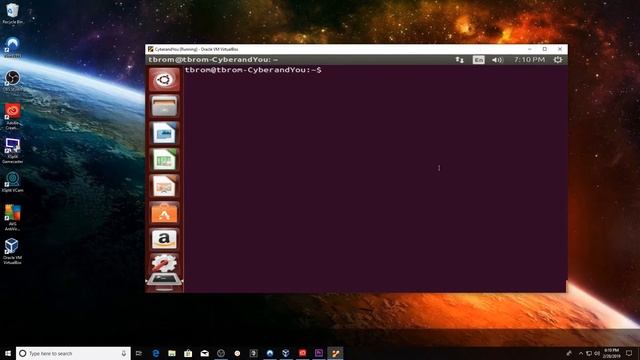Open the session gear menu in Ubuntu panel
This screenshot has width=640, height=360.
tap(558, 60)
